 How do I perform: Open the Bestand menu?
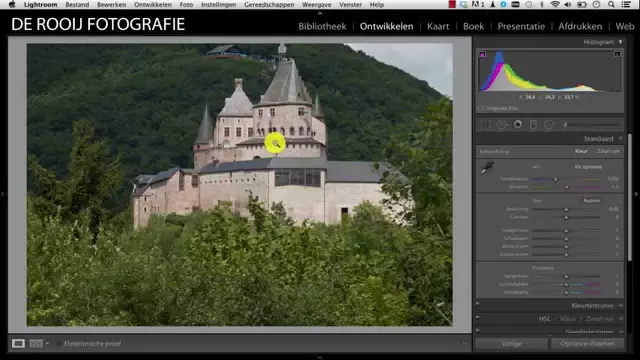[77, 4]
